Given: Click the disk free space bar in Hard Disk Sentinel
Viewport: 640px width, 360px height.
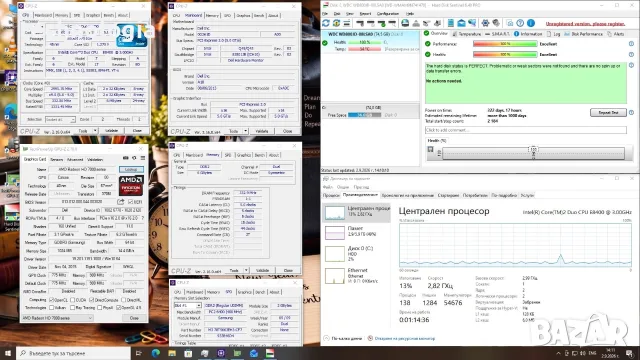Looking at the screenshot, I should tap(364, 115).
